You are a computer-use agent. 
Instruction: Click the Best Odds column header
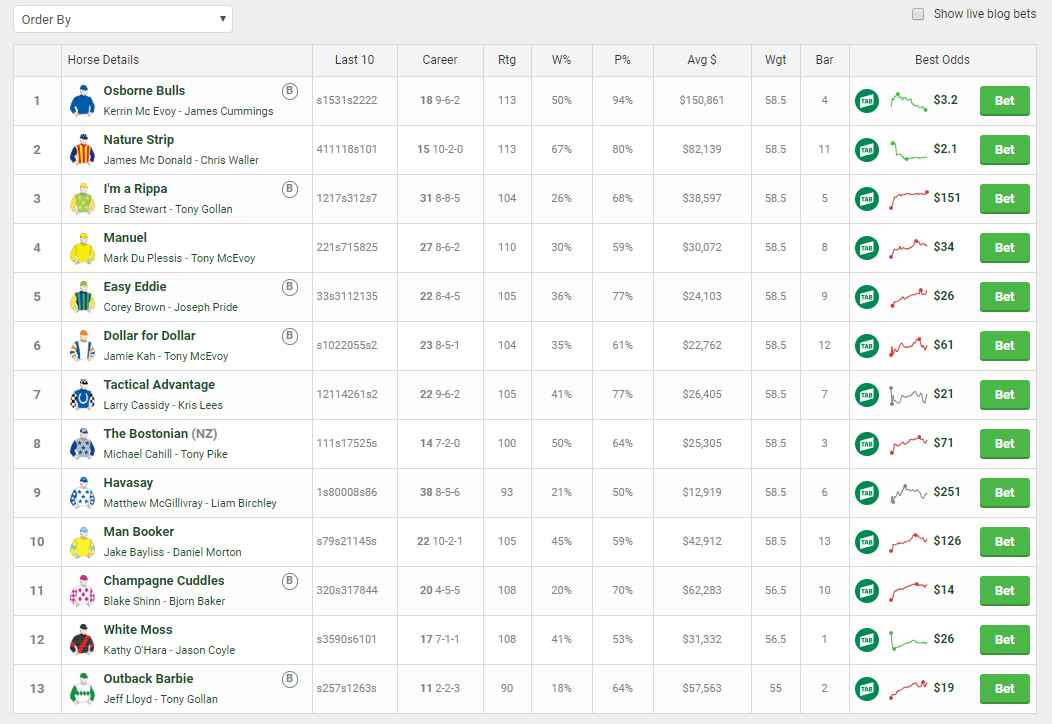(941, 60)
